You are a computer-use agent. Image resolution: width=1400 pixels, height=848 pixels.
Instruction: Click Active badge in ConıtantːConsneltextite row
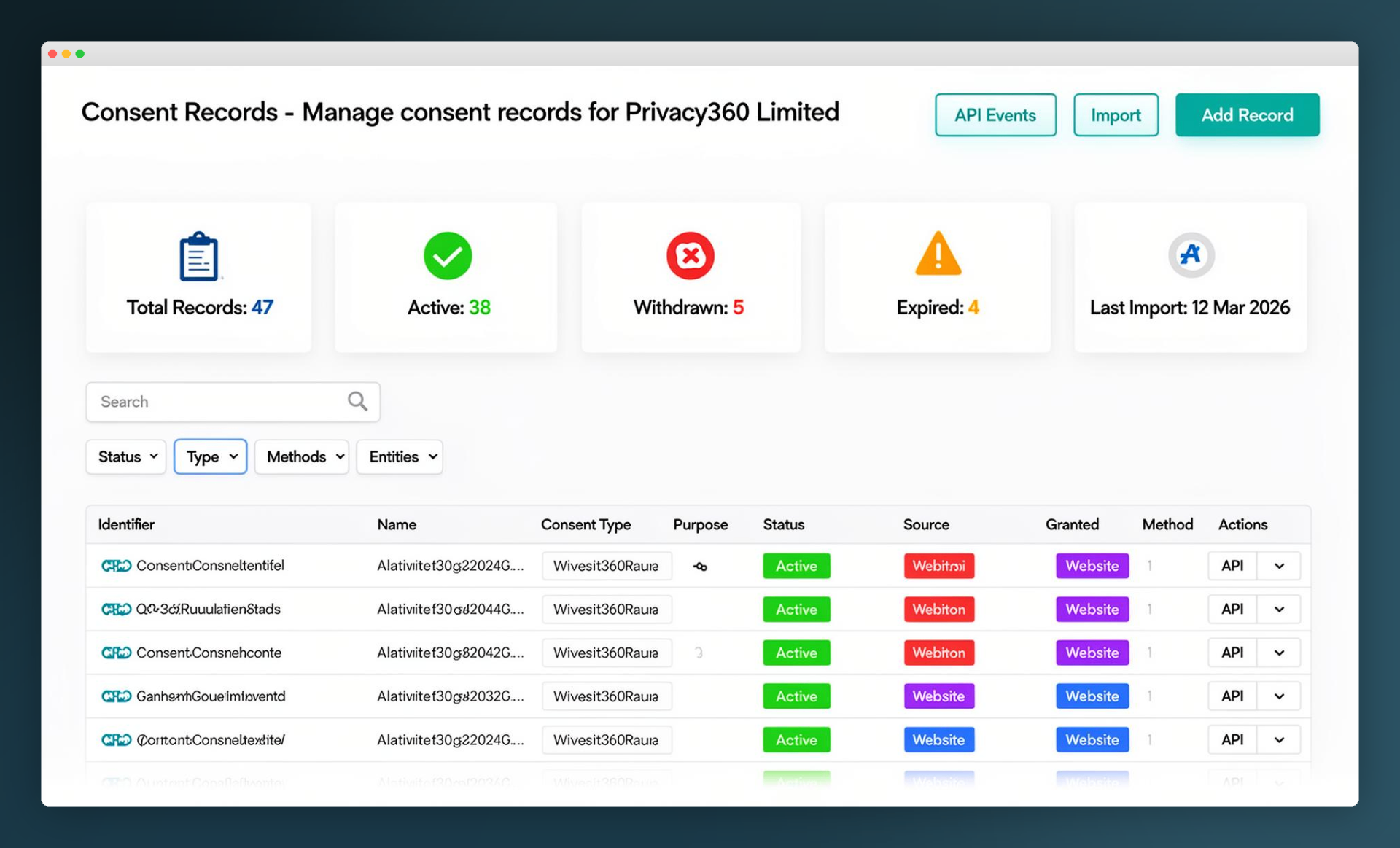click(796, 739)
